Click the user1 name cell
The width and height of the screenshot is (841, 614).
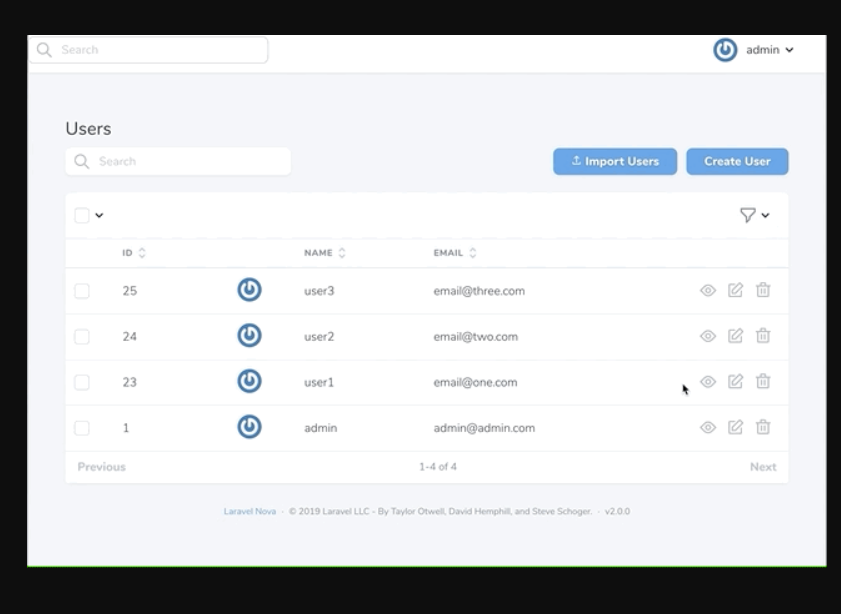[x=319, y=382]
